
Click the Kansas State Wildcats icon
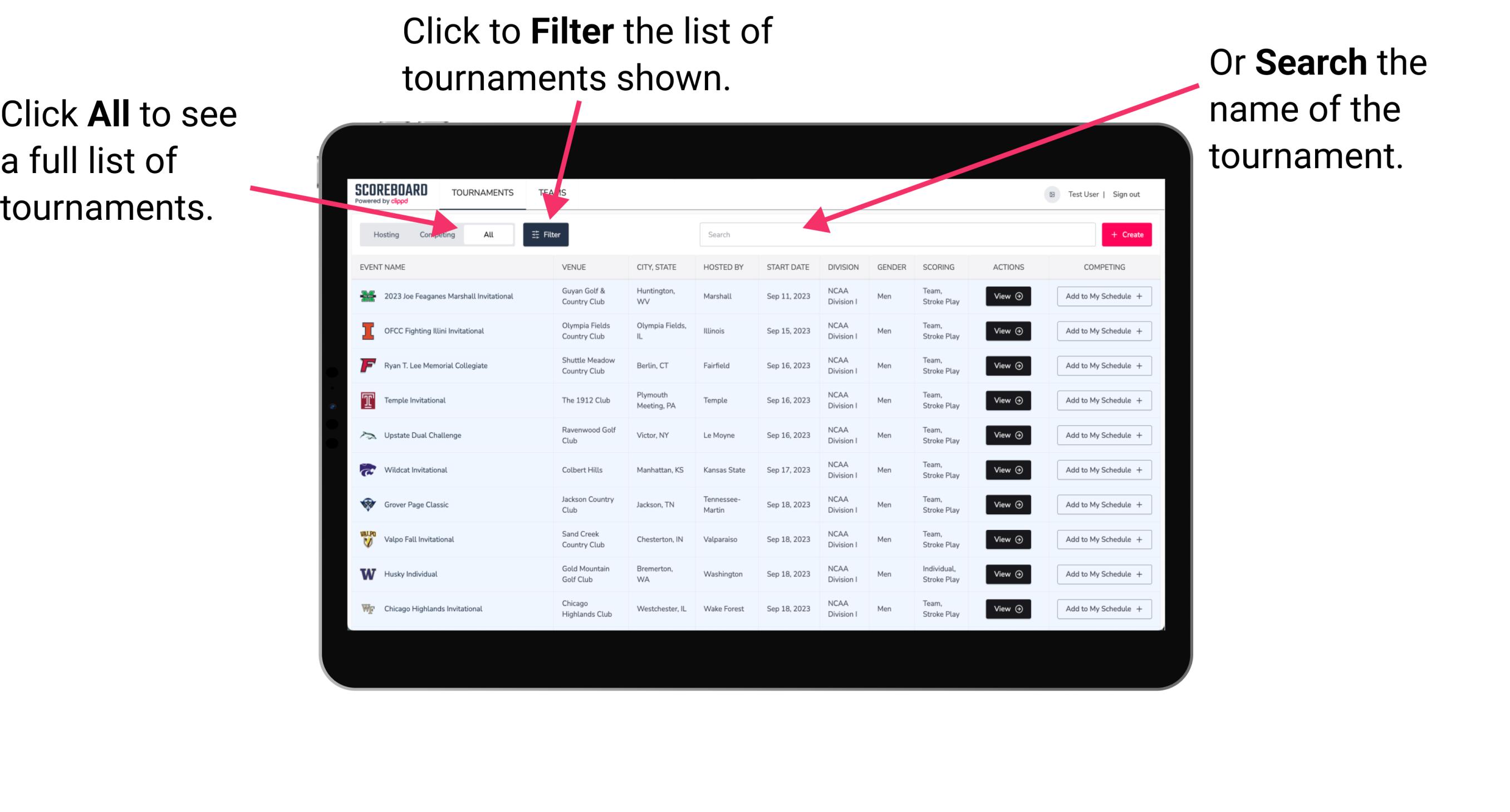coord(367,470)
